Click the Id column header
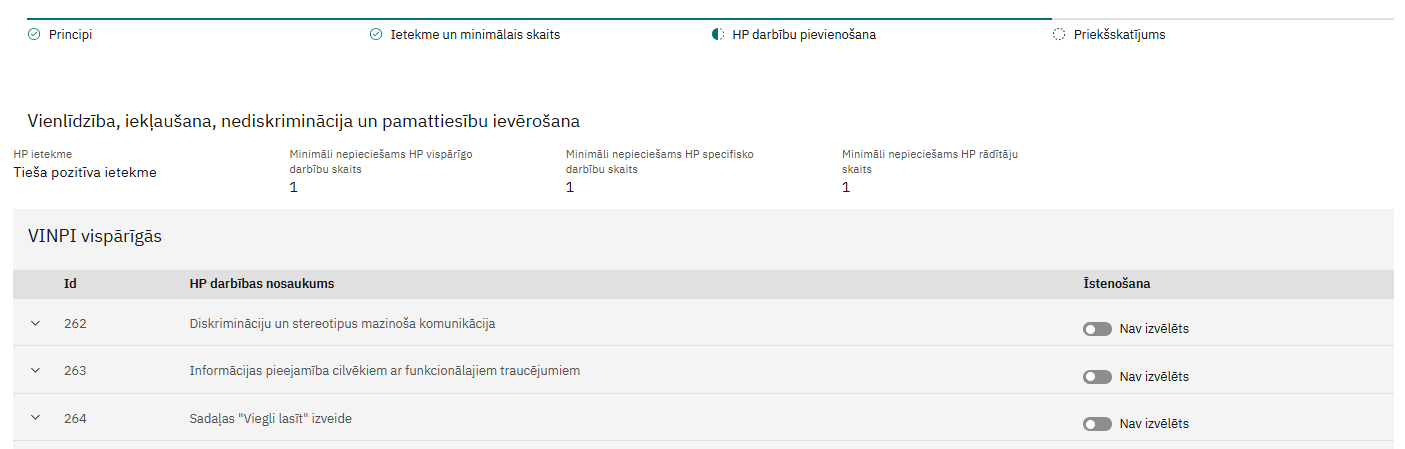This screenshot has width=1405, height=449. point(71,283)
